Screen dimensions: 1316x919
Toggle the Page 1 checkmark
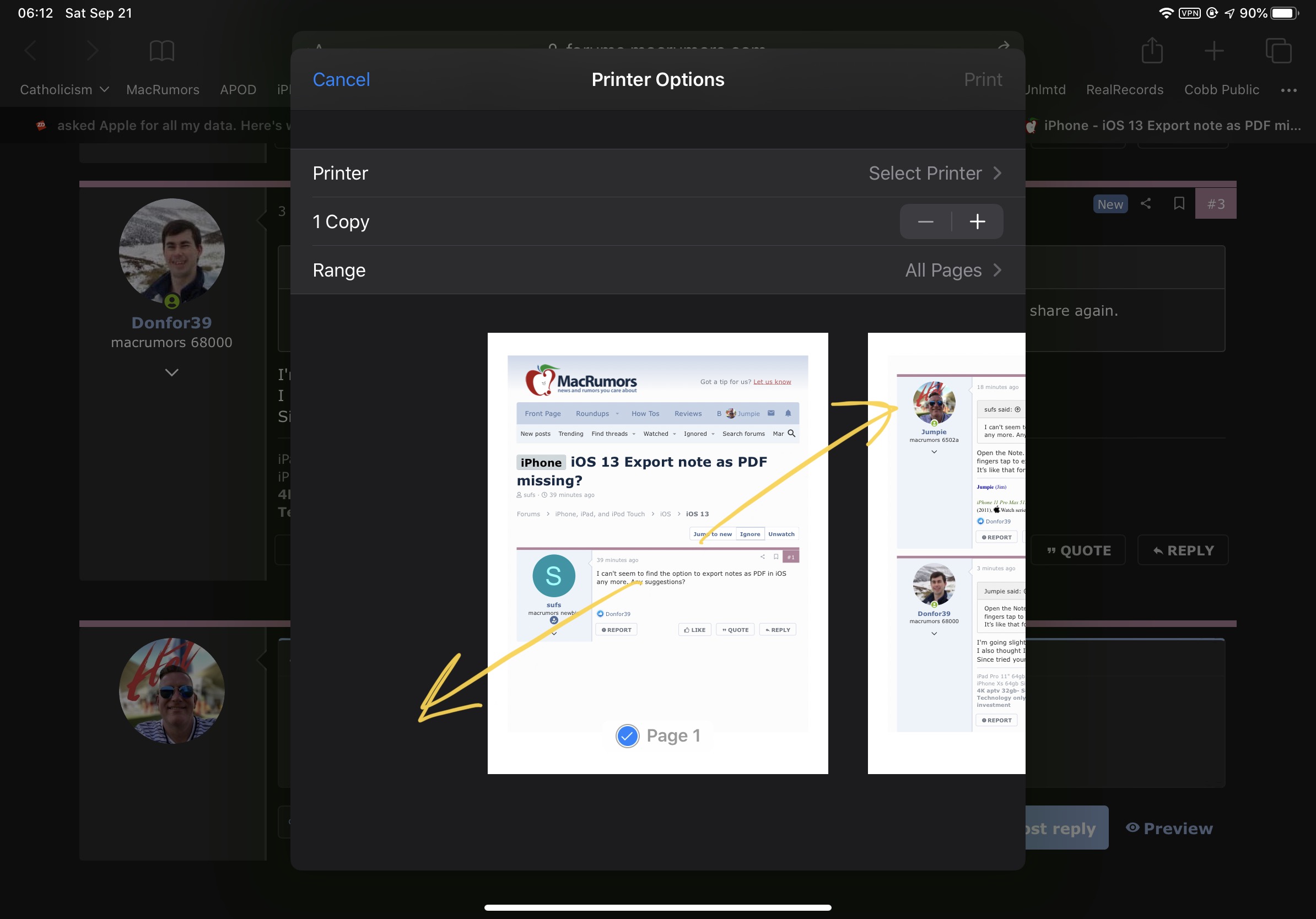(x=627, y=736)
